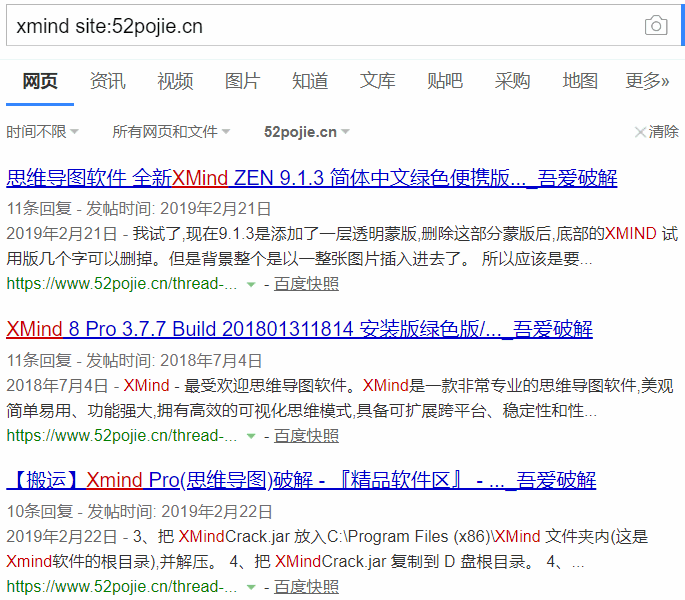Expand the arrow beside the second result URL

[252, 436]
